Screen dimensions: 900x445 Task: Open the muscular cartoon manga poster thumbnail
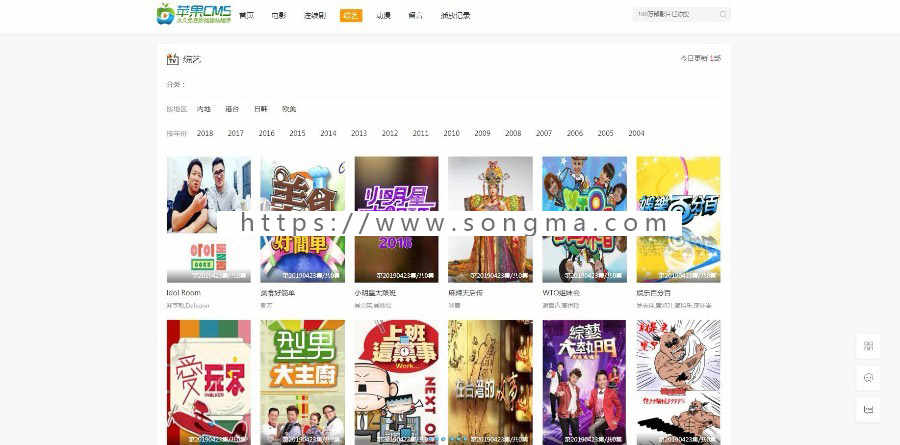tap(678, 382)
